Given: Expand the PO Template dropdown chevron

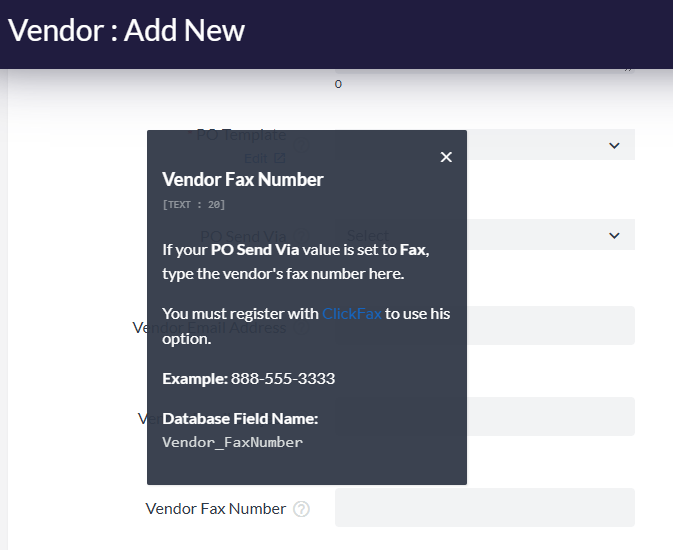Looking at the screenshot, I should tap(614, 146).
